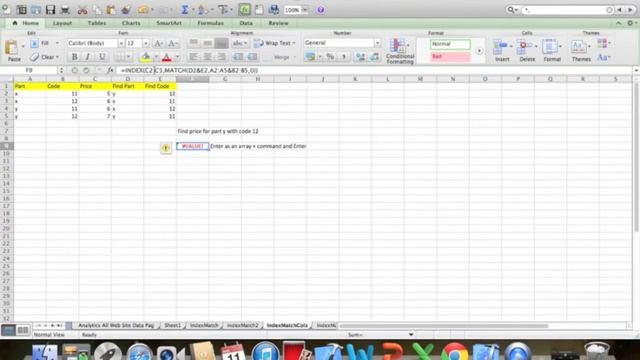The image size is (640, 360).
Task: Open the Help question mark icon
Action: (x=321, y=10)
